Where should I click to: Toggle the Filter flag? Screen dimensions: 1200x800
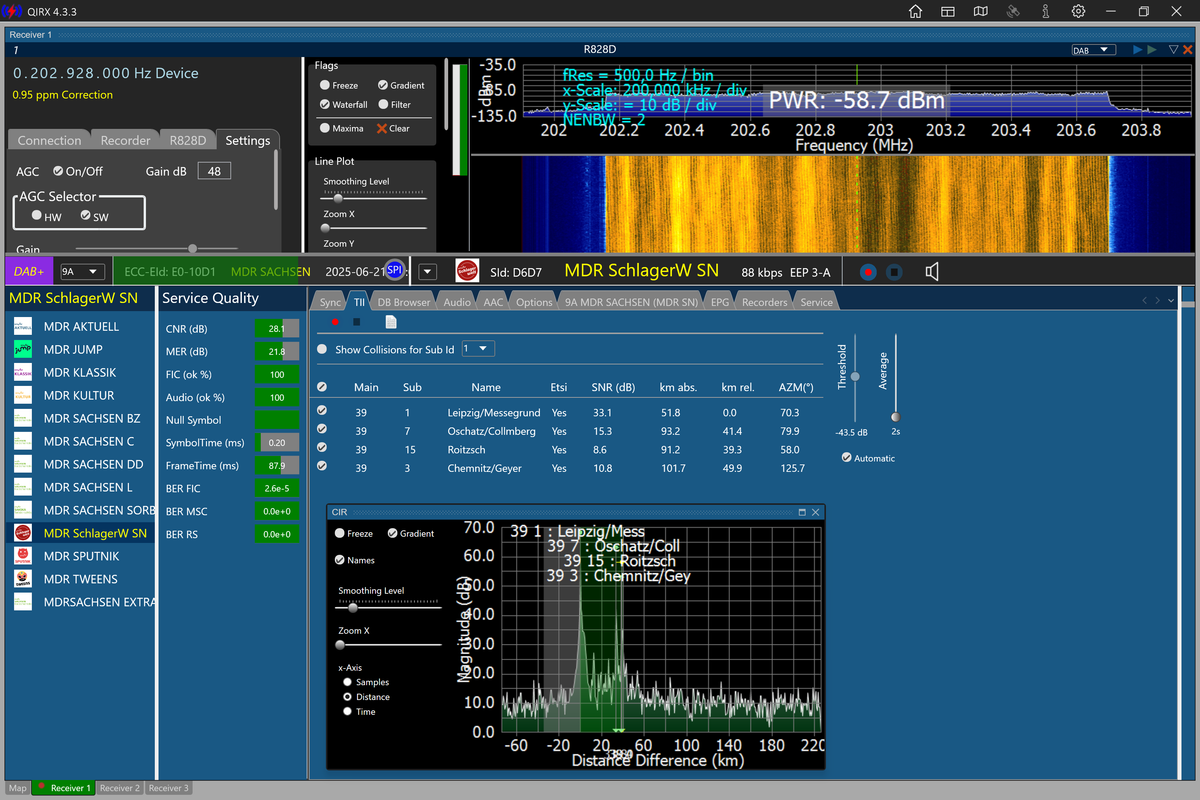[x=383, y=104]
